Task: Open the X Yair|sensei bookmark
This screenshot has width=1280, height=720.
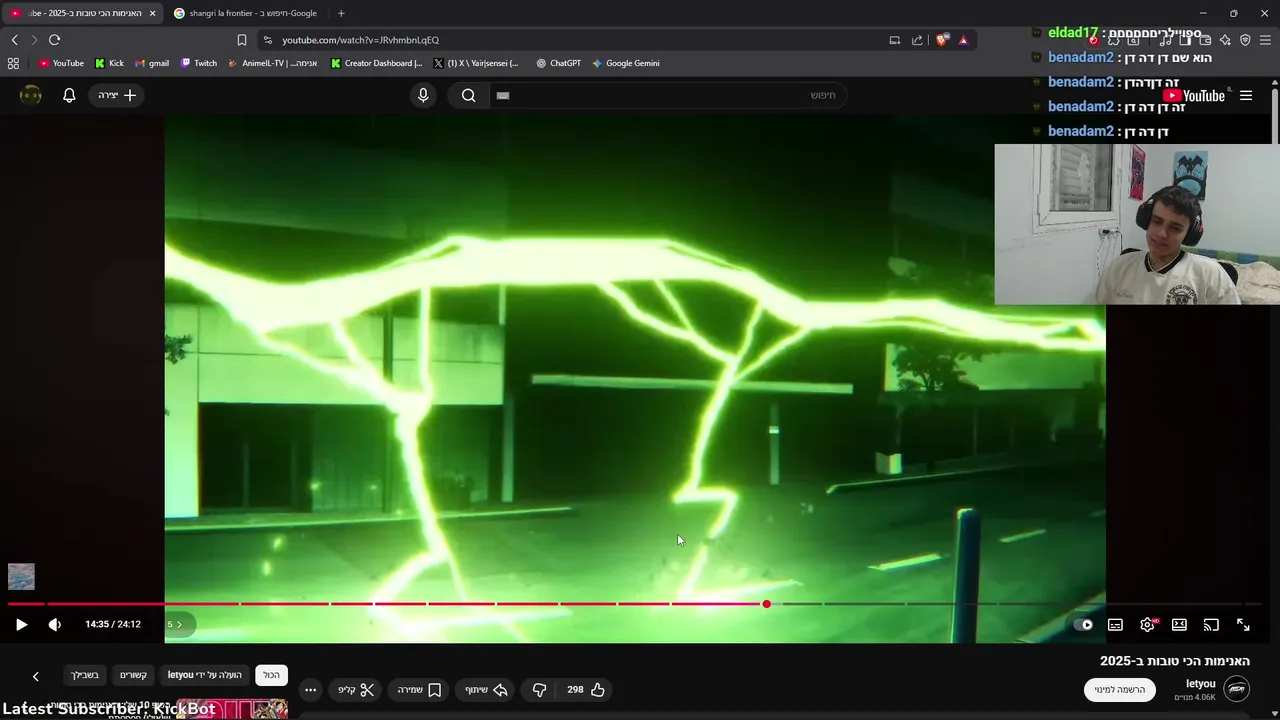Action: click(x=476, y=63)
